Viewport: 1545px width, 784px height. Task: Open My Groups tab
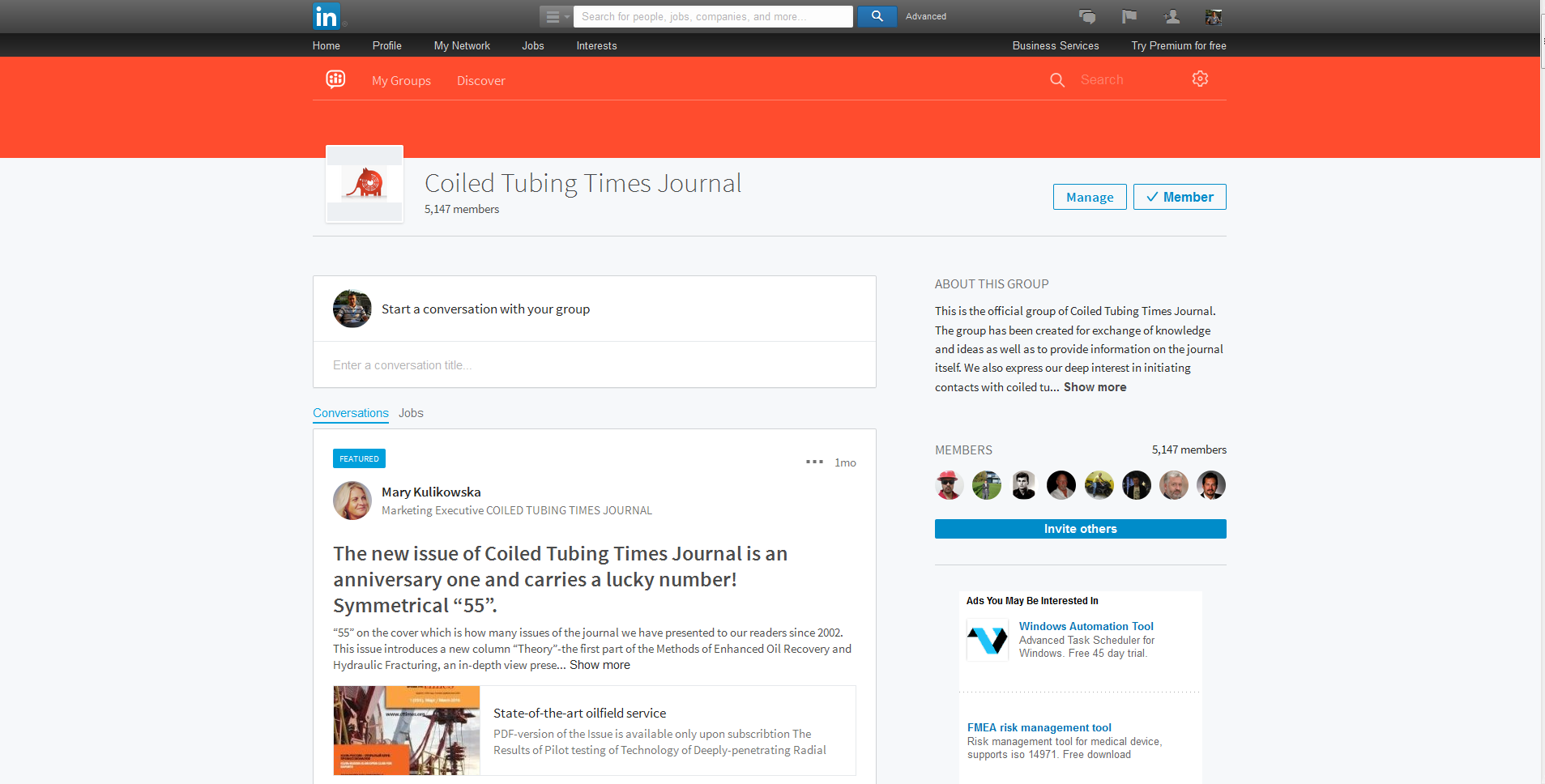pyautogui.click(x=401, y=80)
